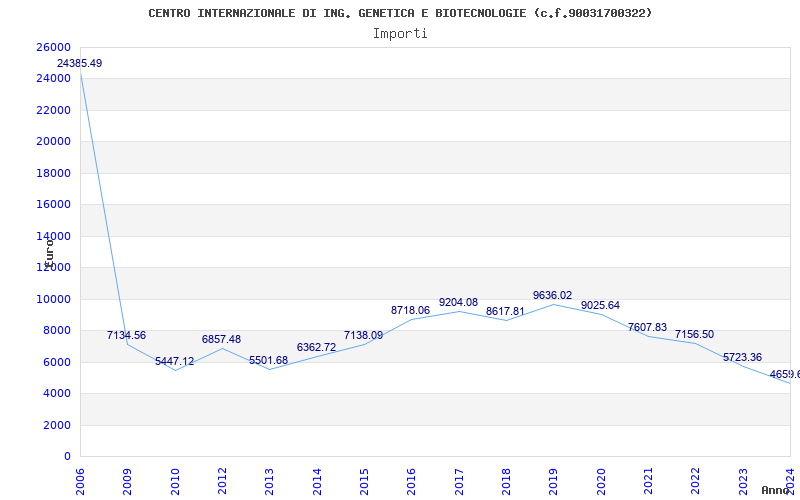
Task: Click the 26000 y-axis tick label
Action: pos(53,47)
